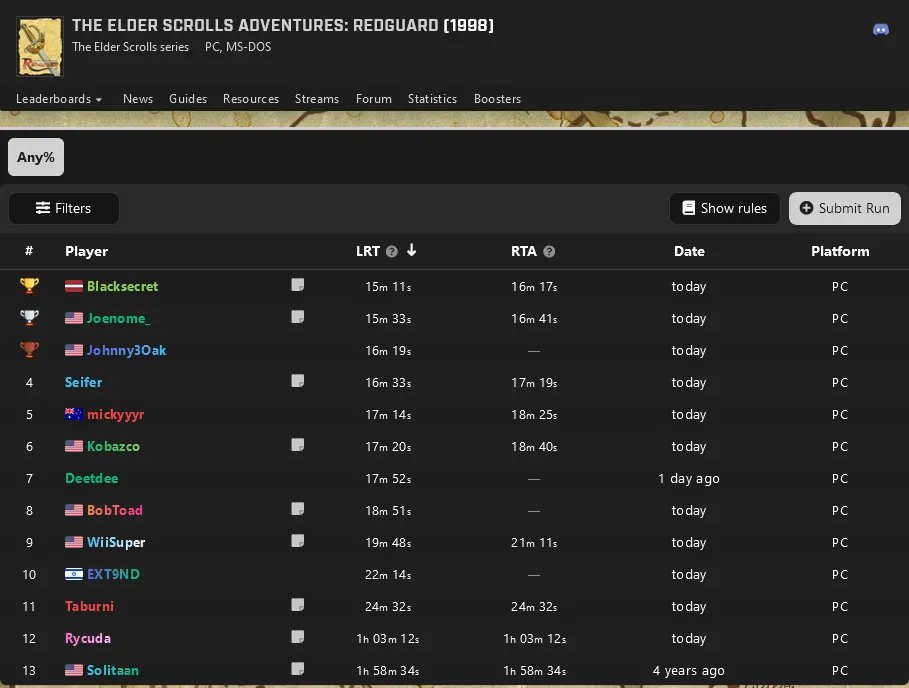Click the note icon beside Taburni's run
Screen dimensions: 909x688
297,605
